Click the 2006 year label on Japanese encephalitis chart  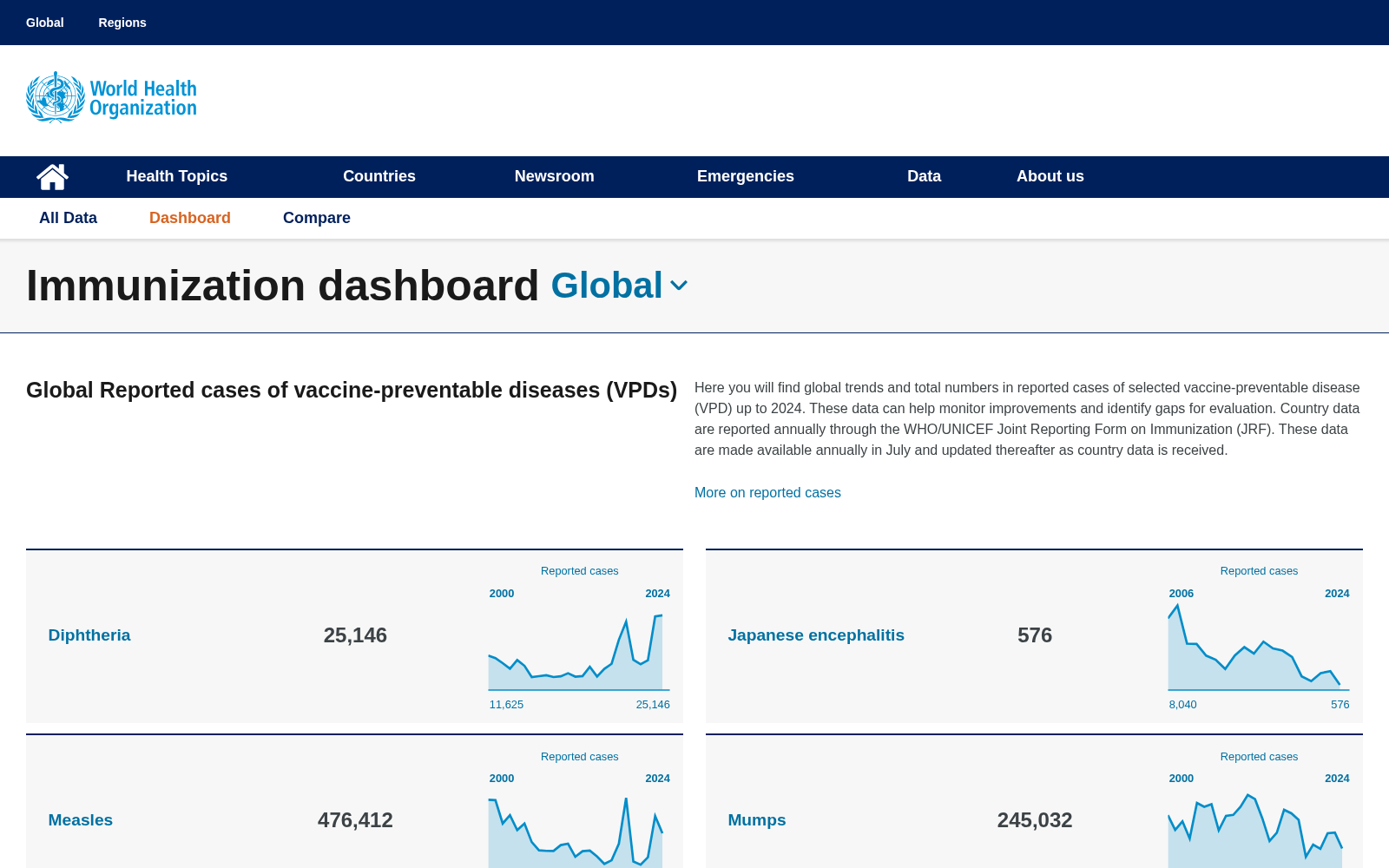[x=1181, y=594]
